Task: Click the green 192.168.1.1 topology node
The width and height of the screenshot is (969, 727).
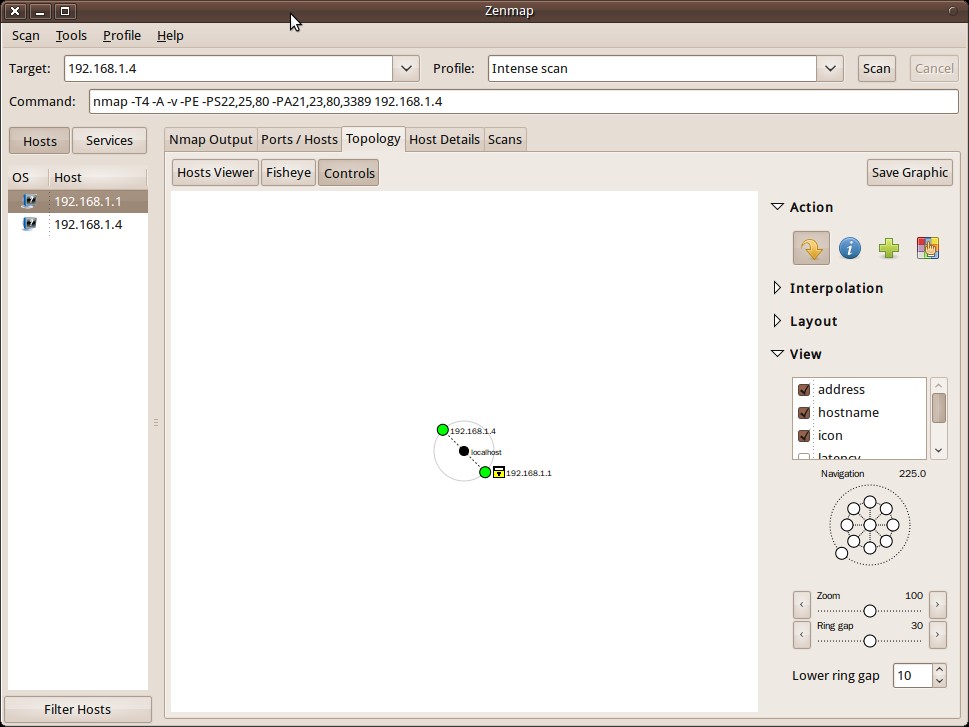Action: tap(485, 472)
